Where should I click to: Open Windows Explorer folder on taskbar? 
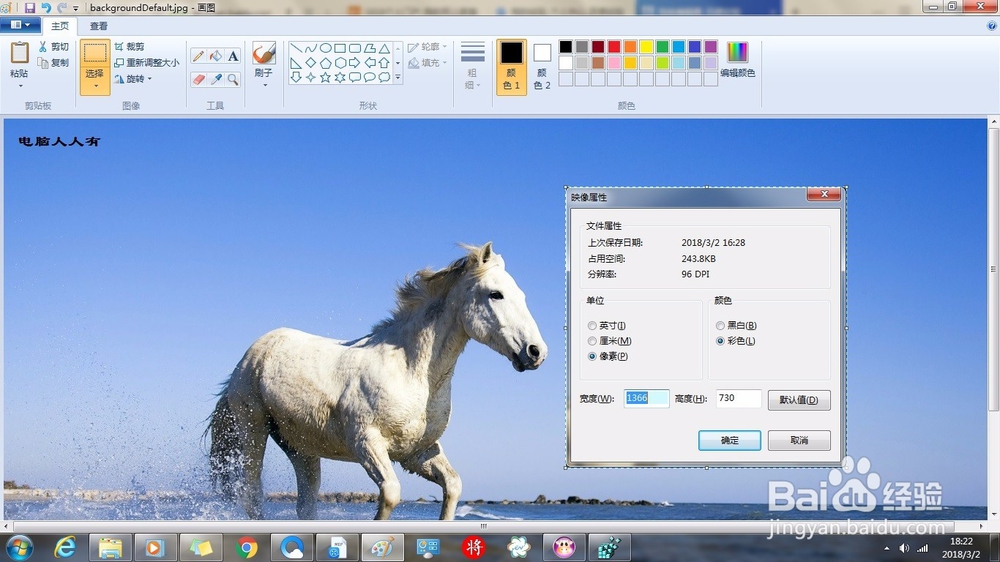(x=110, y=547)
